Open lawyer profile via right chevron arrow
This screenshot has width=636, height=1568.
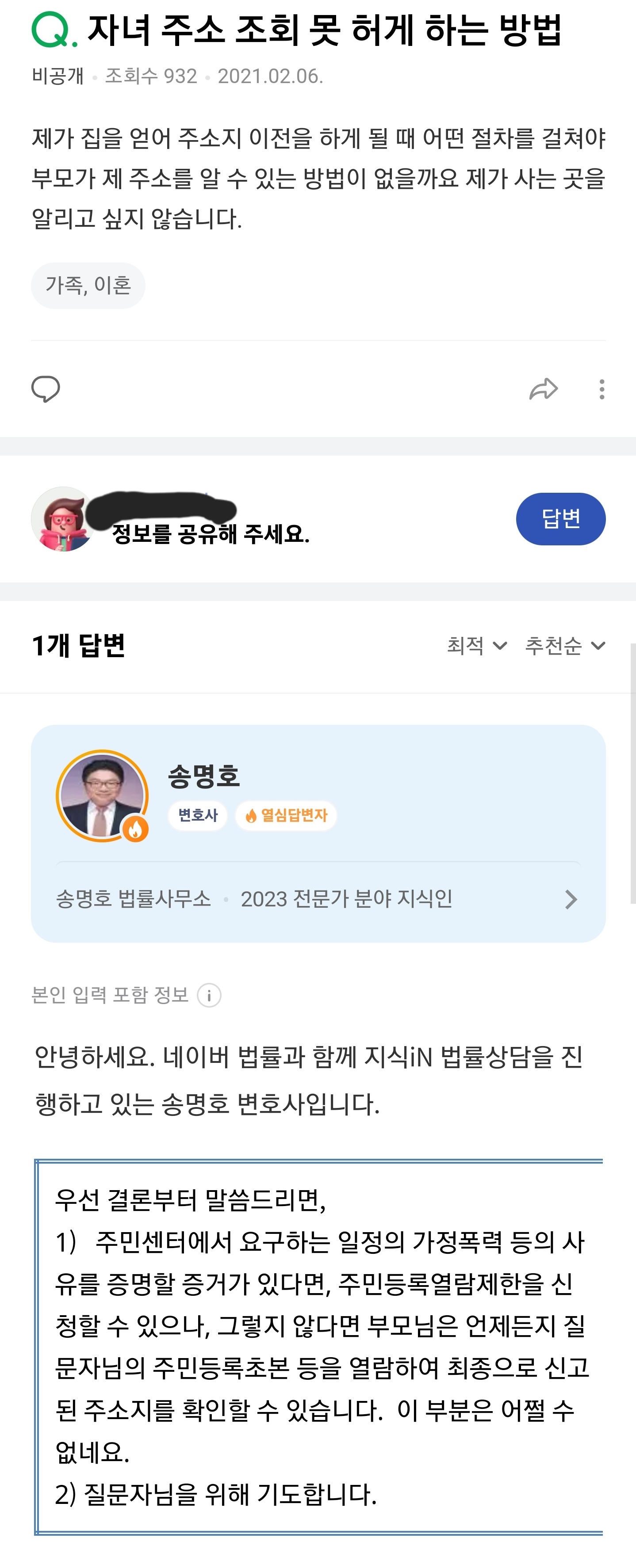(x=571, y=899)
